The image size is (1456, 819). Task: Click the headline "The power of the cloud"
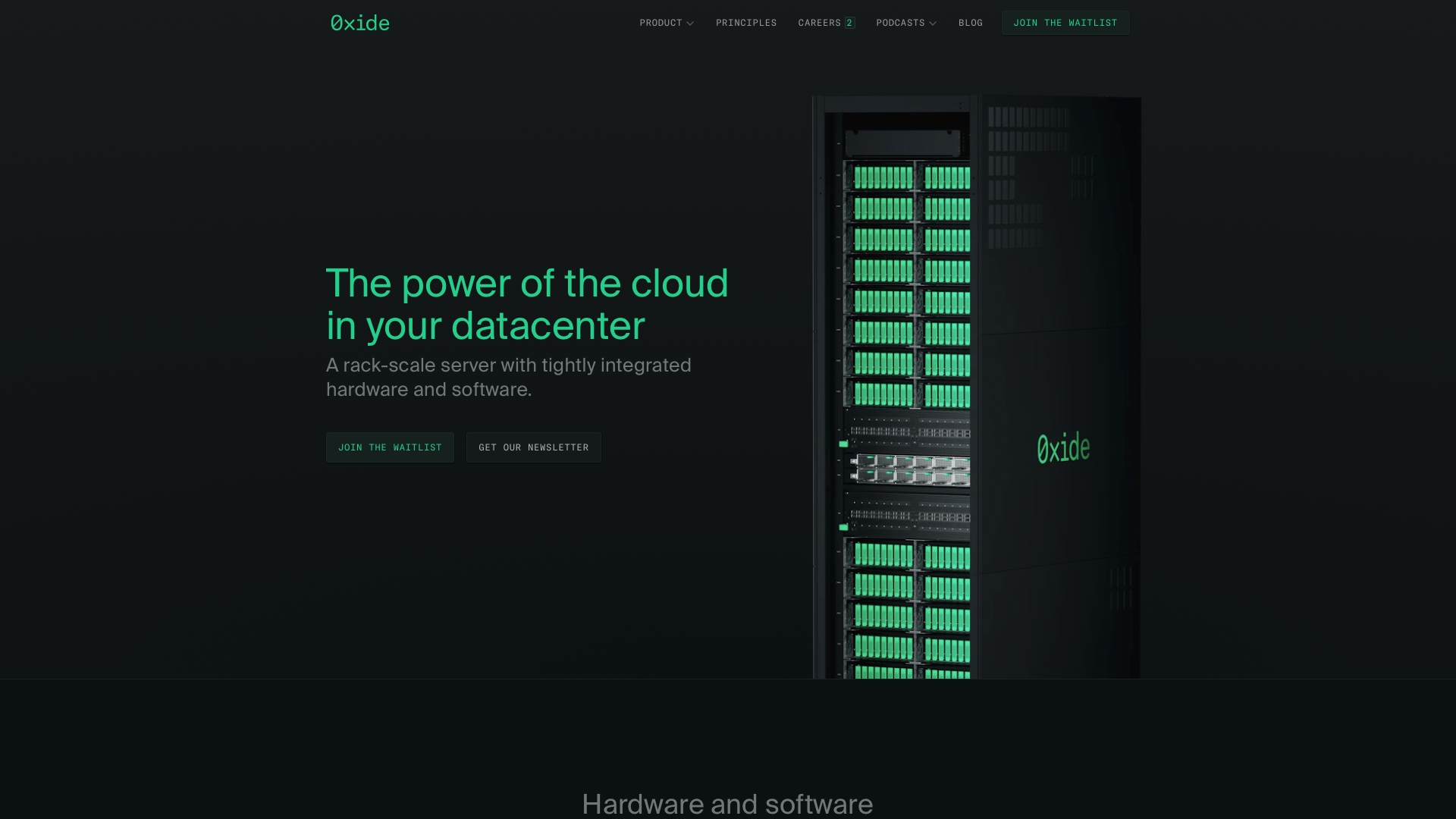[x=527, y=283]
